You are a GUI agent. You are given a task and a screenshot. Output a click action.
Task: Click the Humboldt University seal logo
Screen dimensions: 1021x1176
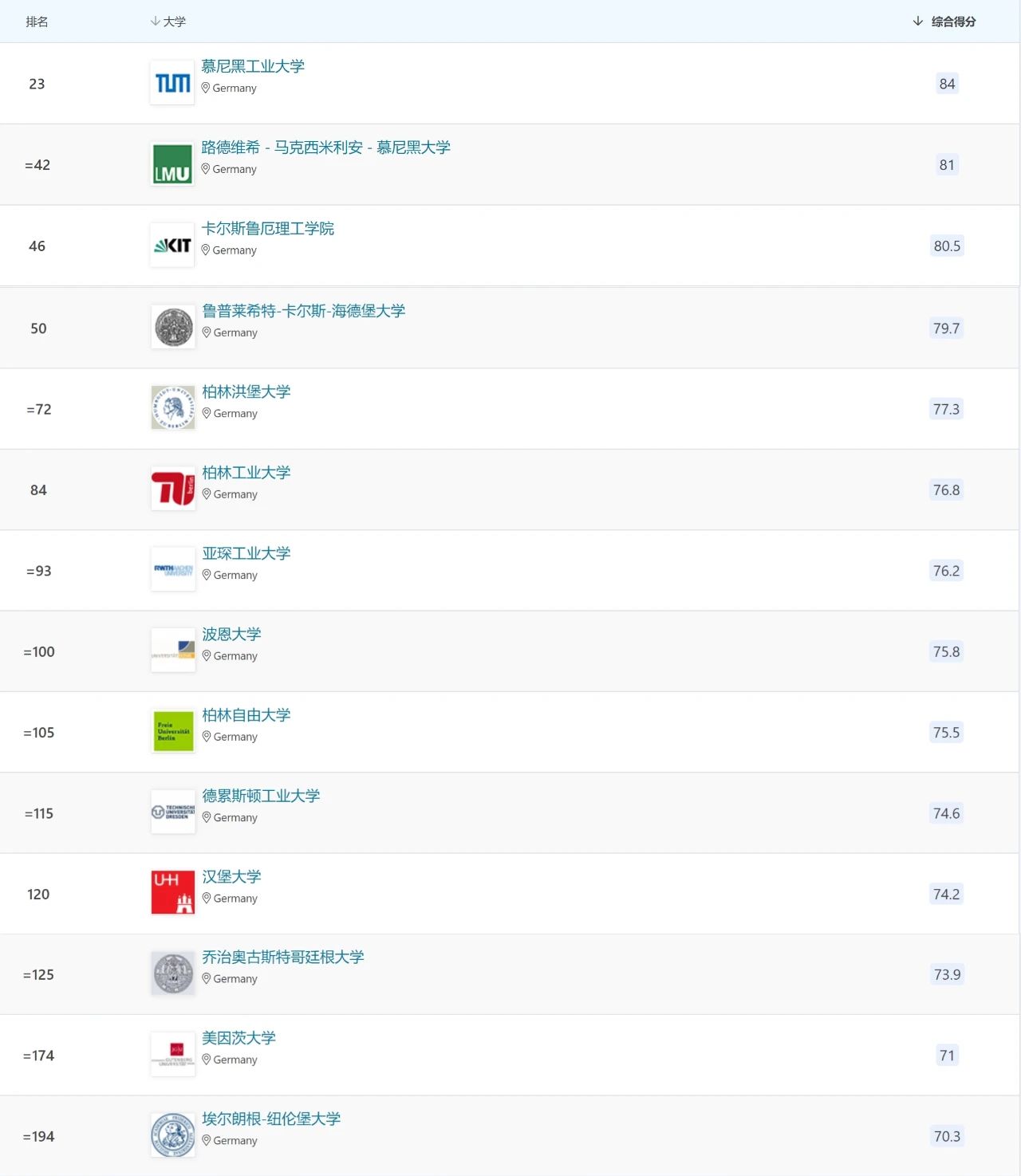(173, 407)
